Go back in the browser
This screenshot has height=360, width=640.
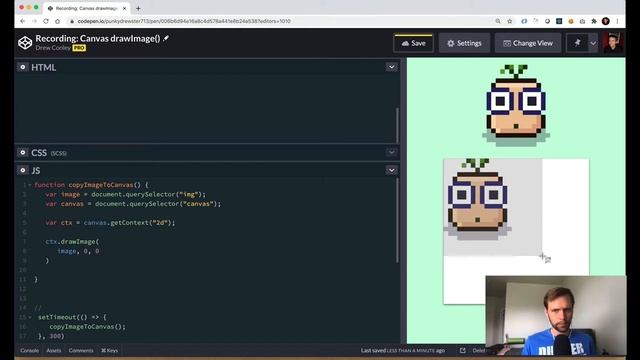tap(22, 21)
